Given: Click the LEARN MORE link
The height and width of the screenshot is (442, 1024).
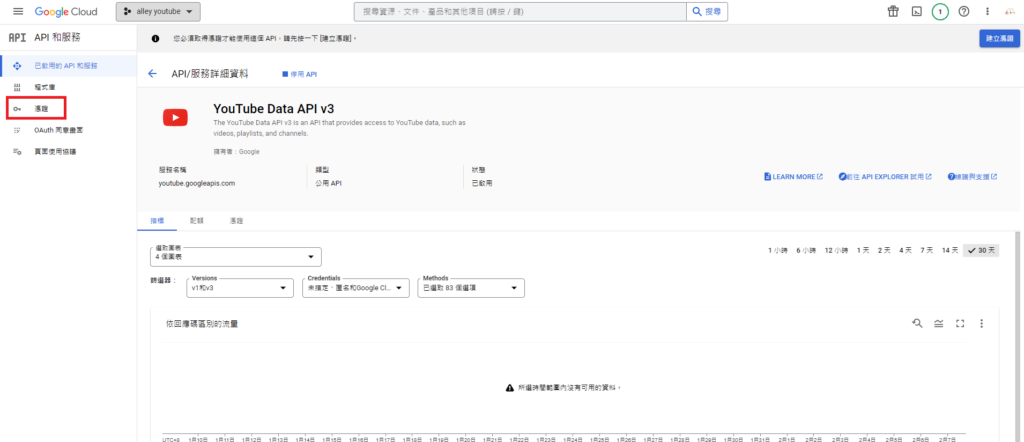Looking at the screenshot, I should pyautogui.click(x=793, y=177).
